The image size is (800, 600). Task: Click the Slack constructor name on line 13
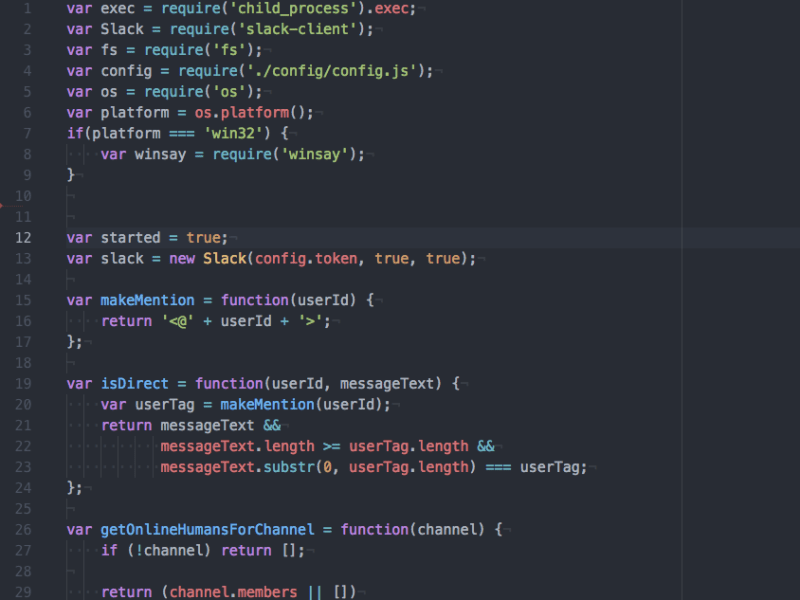click(x=225, y=259)
